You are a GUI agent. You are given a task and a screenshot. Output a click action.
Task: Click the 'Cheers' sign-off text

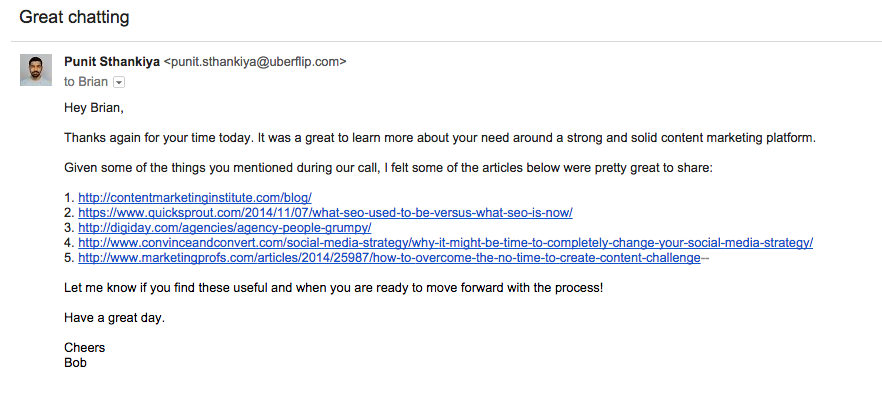pos(84,348)
